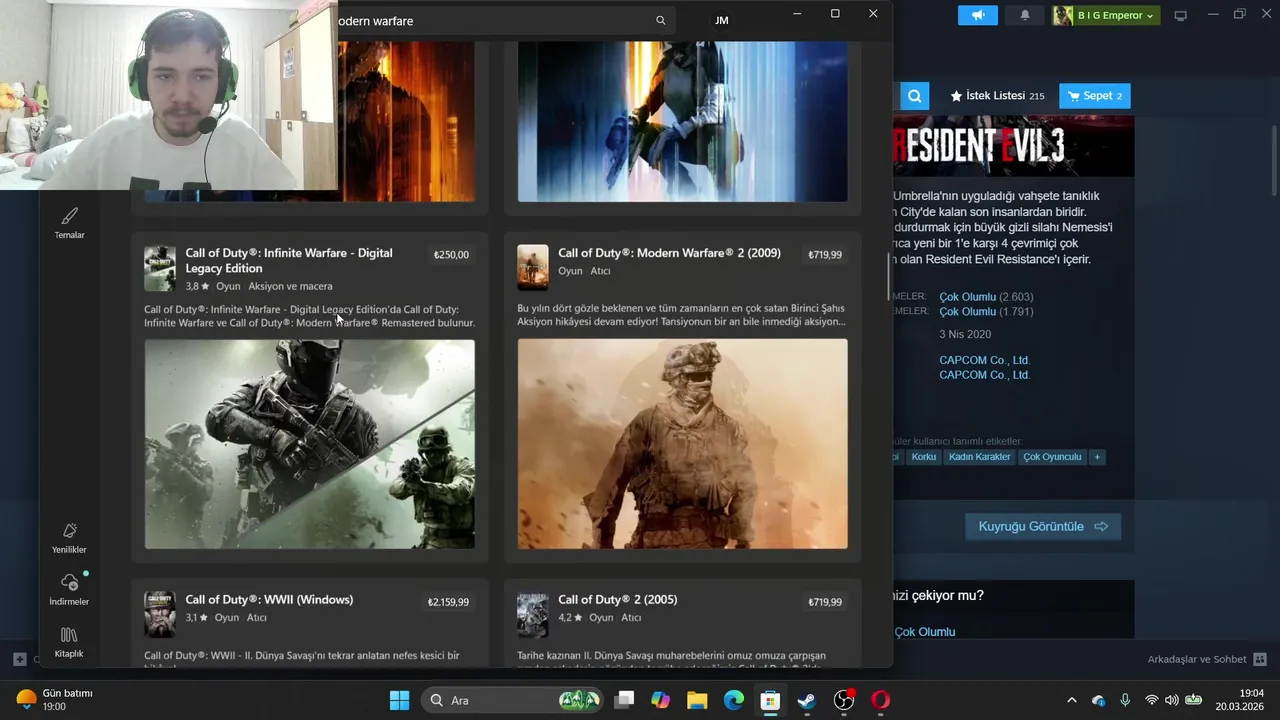Click Wi-Fi network tray icon
Screen dimensions: 1280x720
tap(1151, 700)
